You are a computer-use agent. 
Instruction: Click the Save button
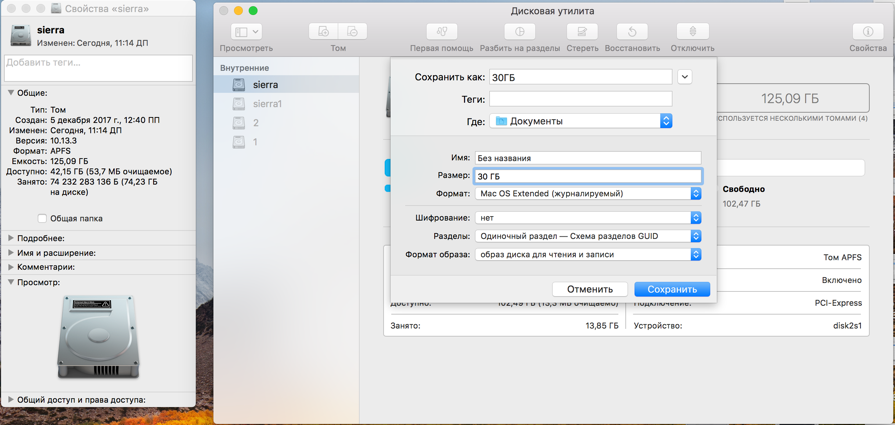point(672,289)
